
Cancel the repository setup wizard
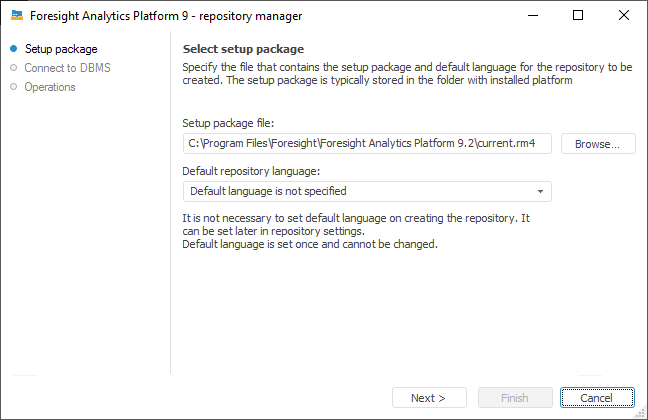pos(597,398)
